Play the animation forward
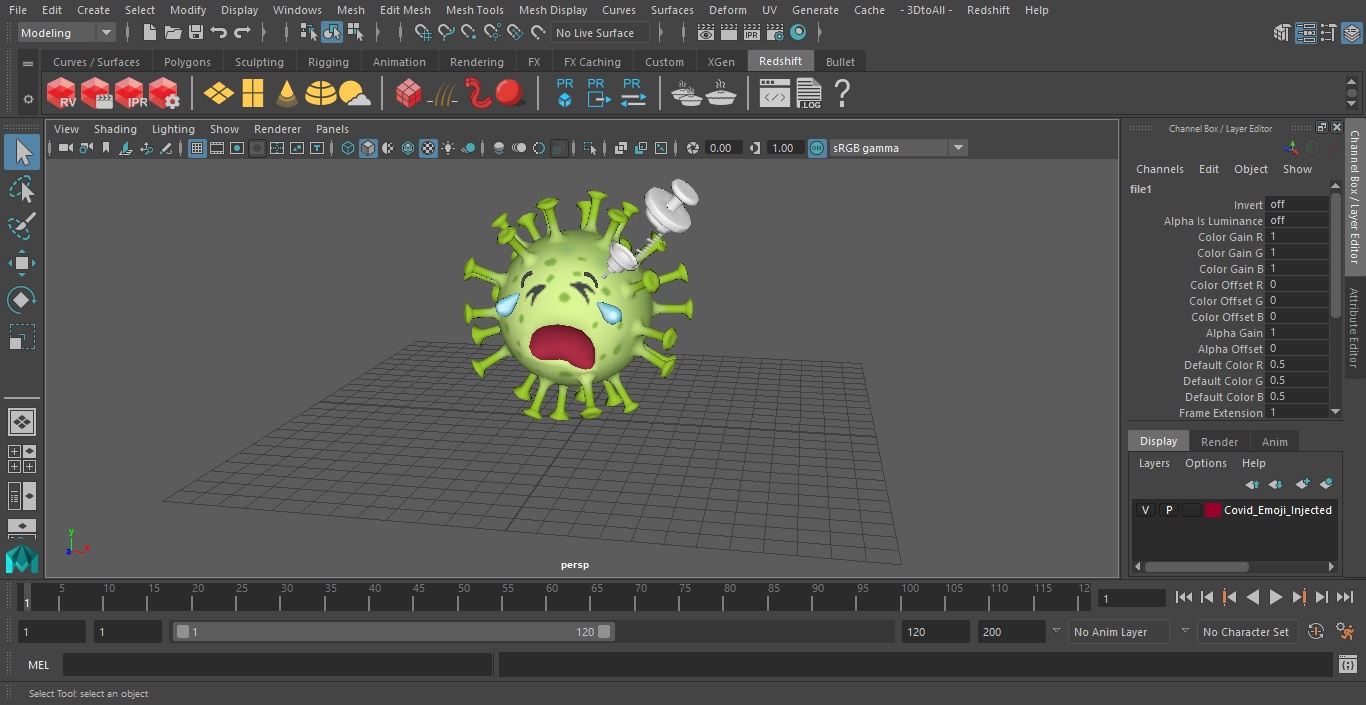The height and width of the screenshot is (705, 1366). [x=1276, y=597]
